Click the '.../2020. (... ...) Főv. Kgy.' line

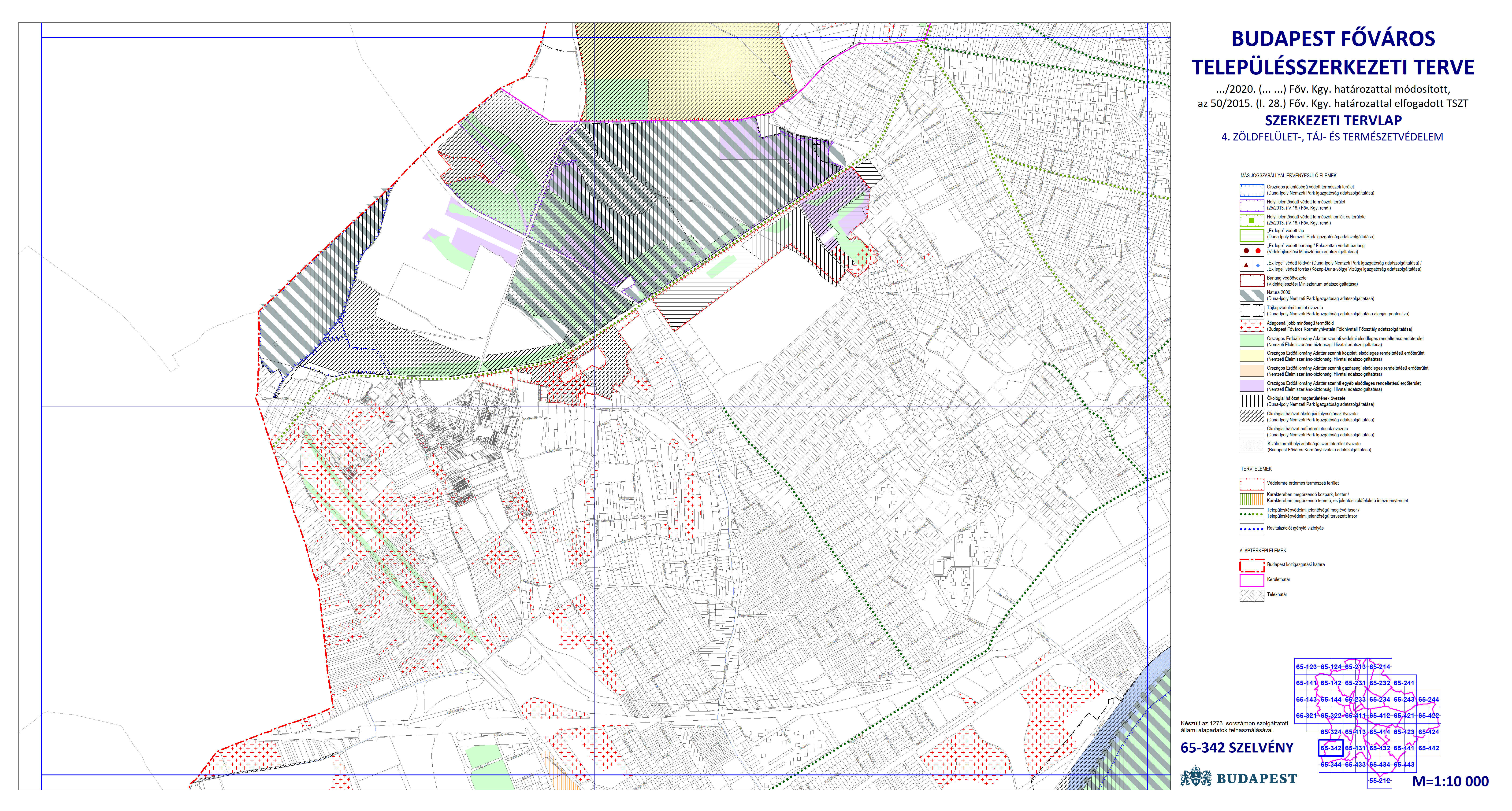pyautogui.click(x=1333, y=89)
